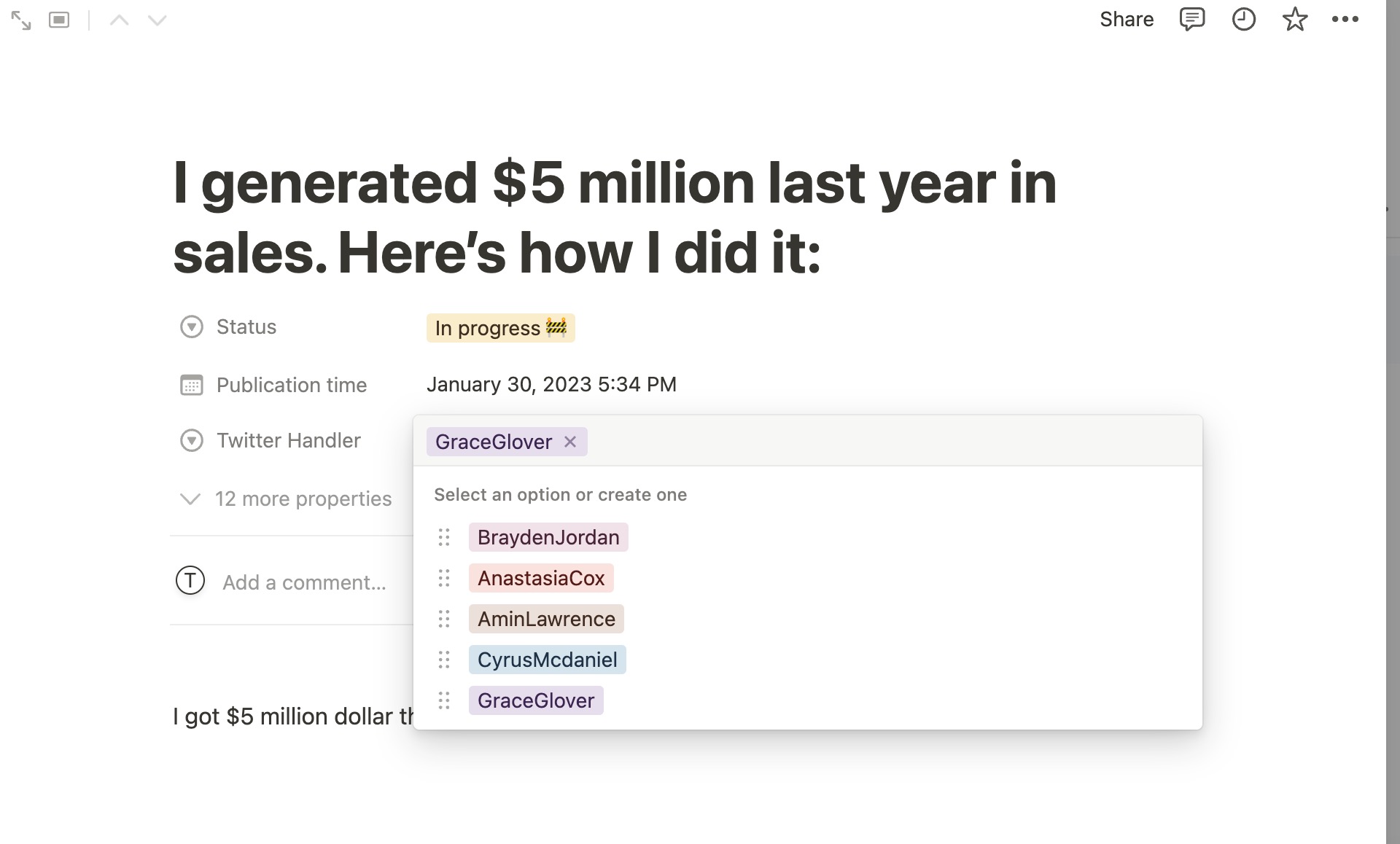Click drag handle beside GraceGlover option

point(444,701)
